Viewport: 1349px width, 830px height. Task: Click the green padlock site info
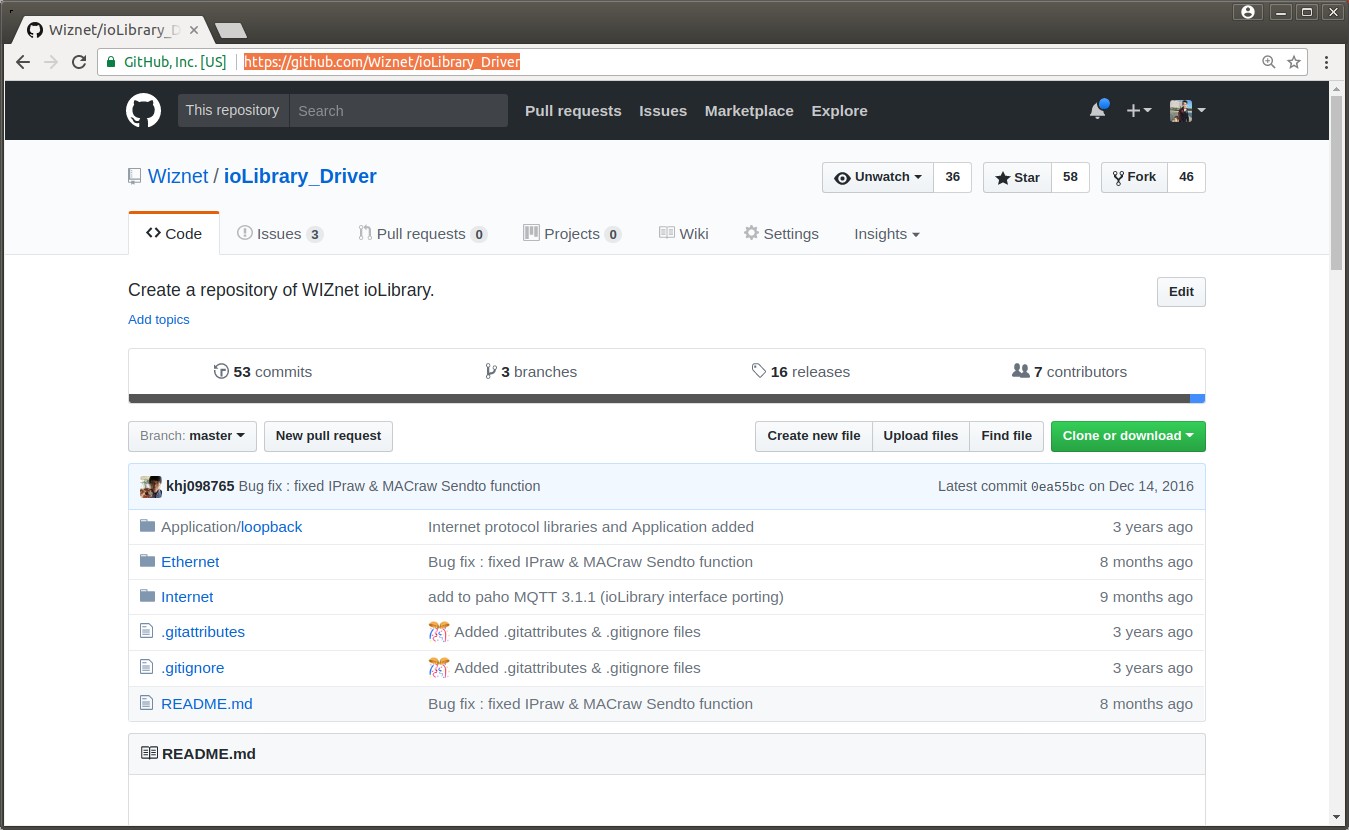(x=112, y=62)
